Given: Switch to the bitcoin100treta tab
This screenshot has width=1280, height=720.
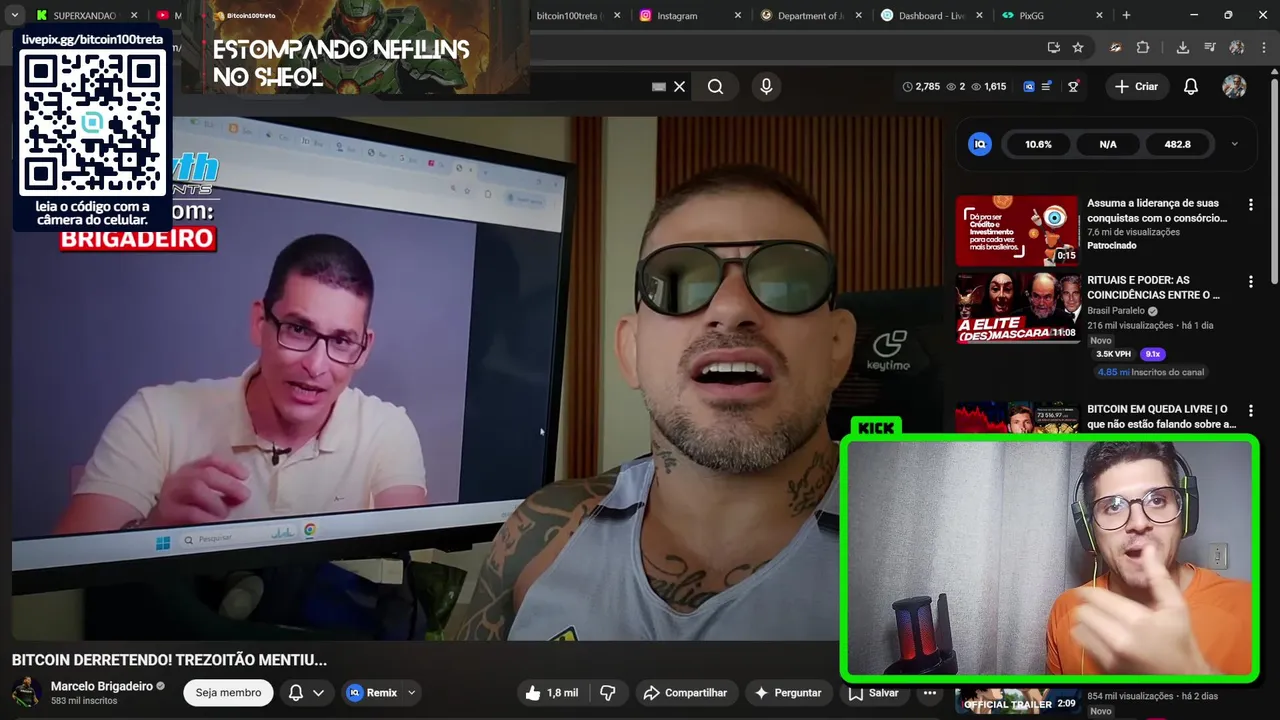Looking at the screenshot, I should pos(571,15).
